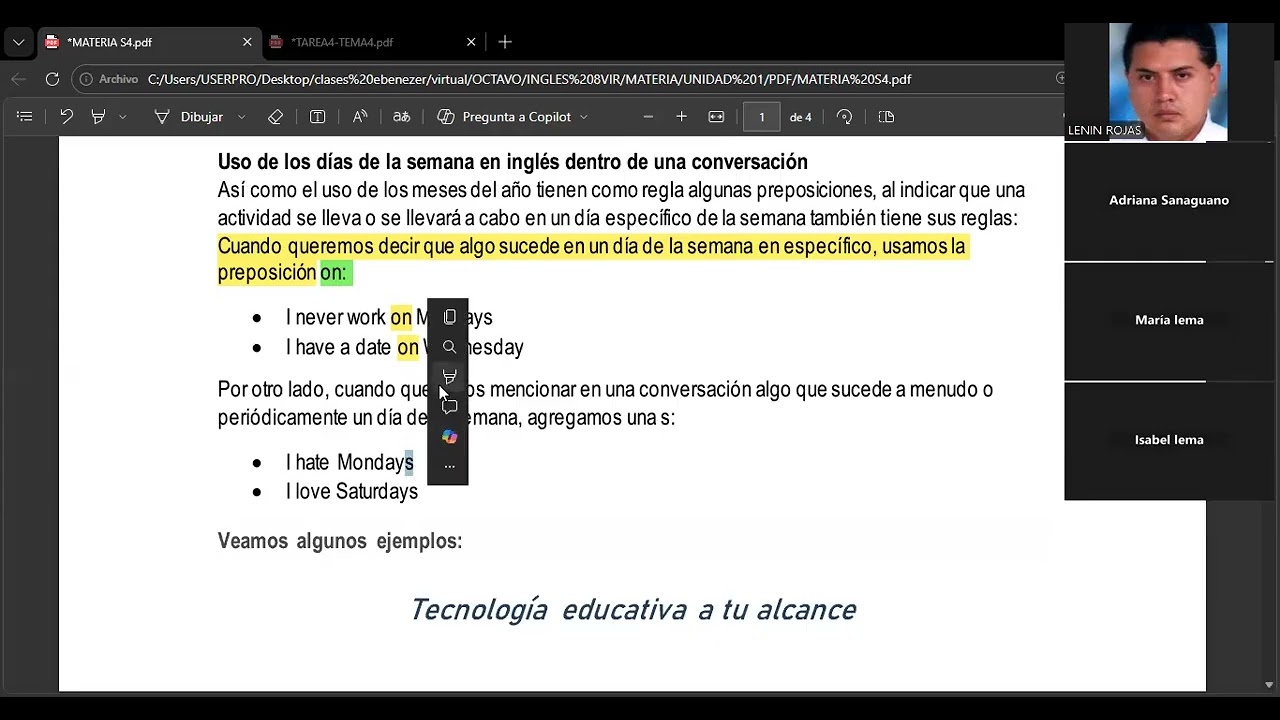The height and width of the screenshot is (720, 1280).
Task: Click heading Uso de los días
Action: (513, 162)
